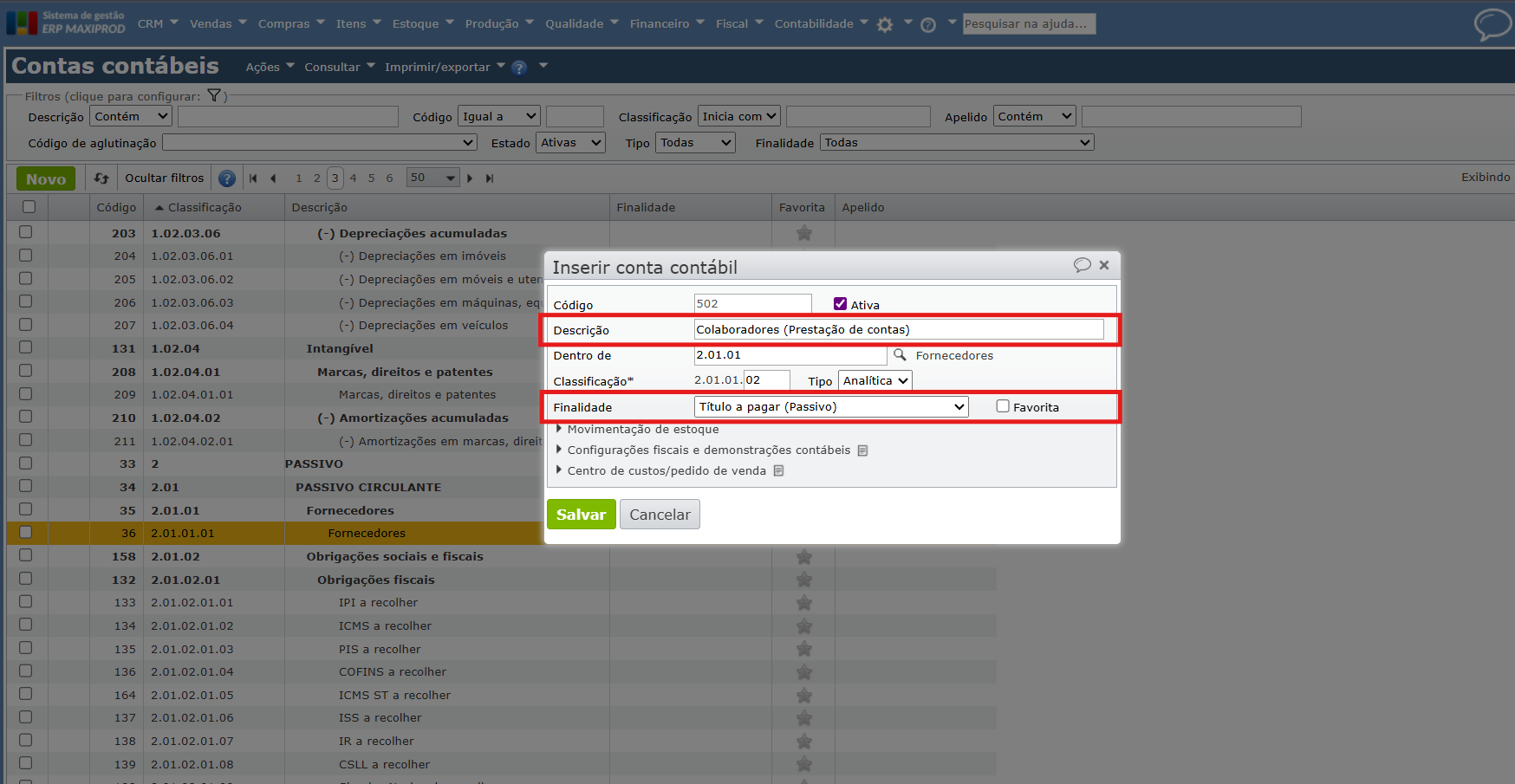Open the Descrição filter operator dropdown
This screenshot has height=784, width=1515.
point(131,117)
